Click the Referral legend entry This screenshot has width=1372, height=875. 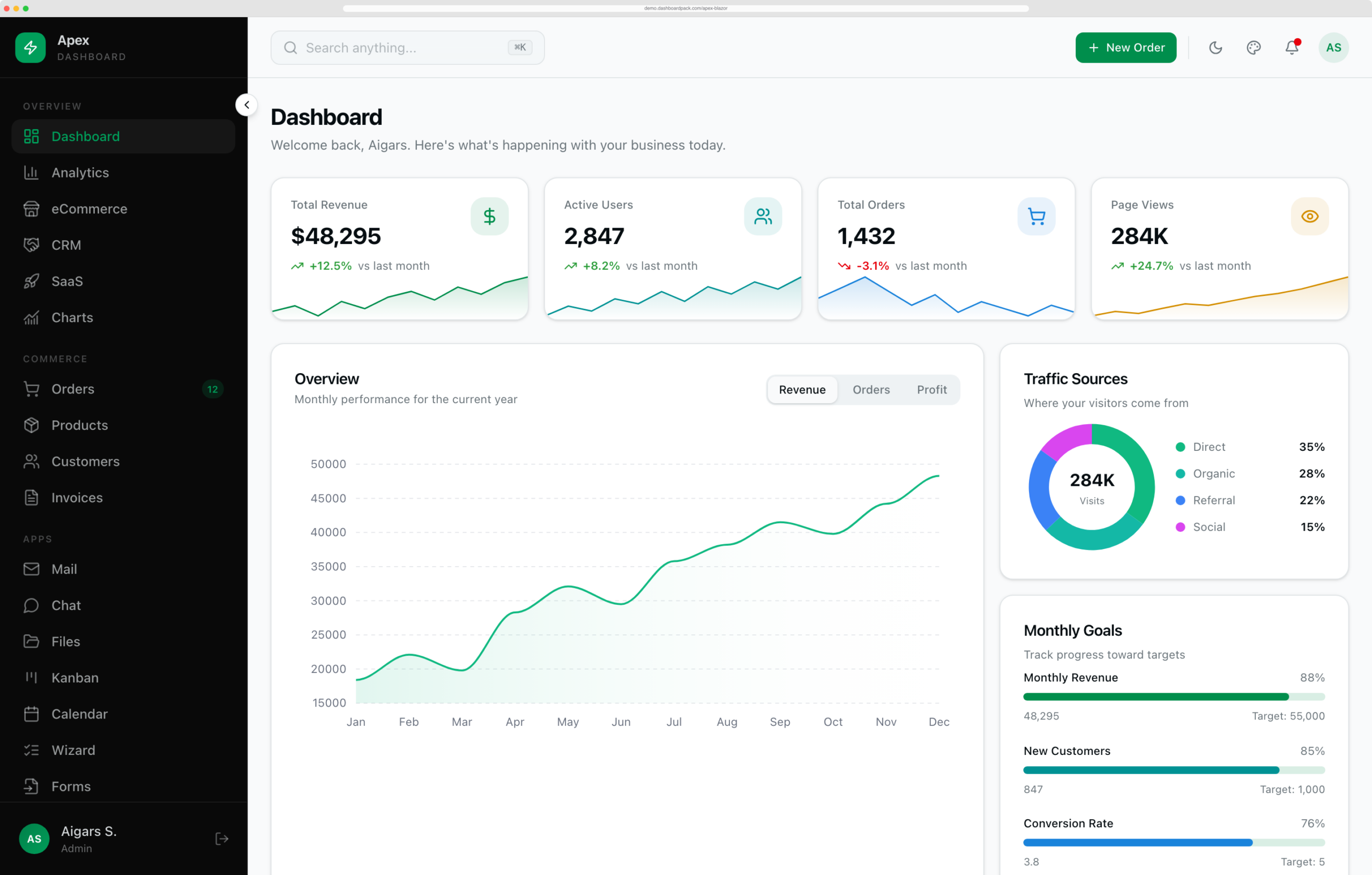[1250, 500]
